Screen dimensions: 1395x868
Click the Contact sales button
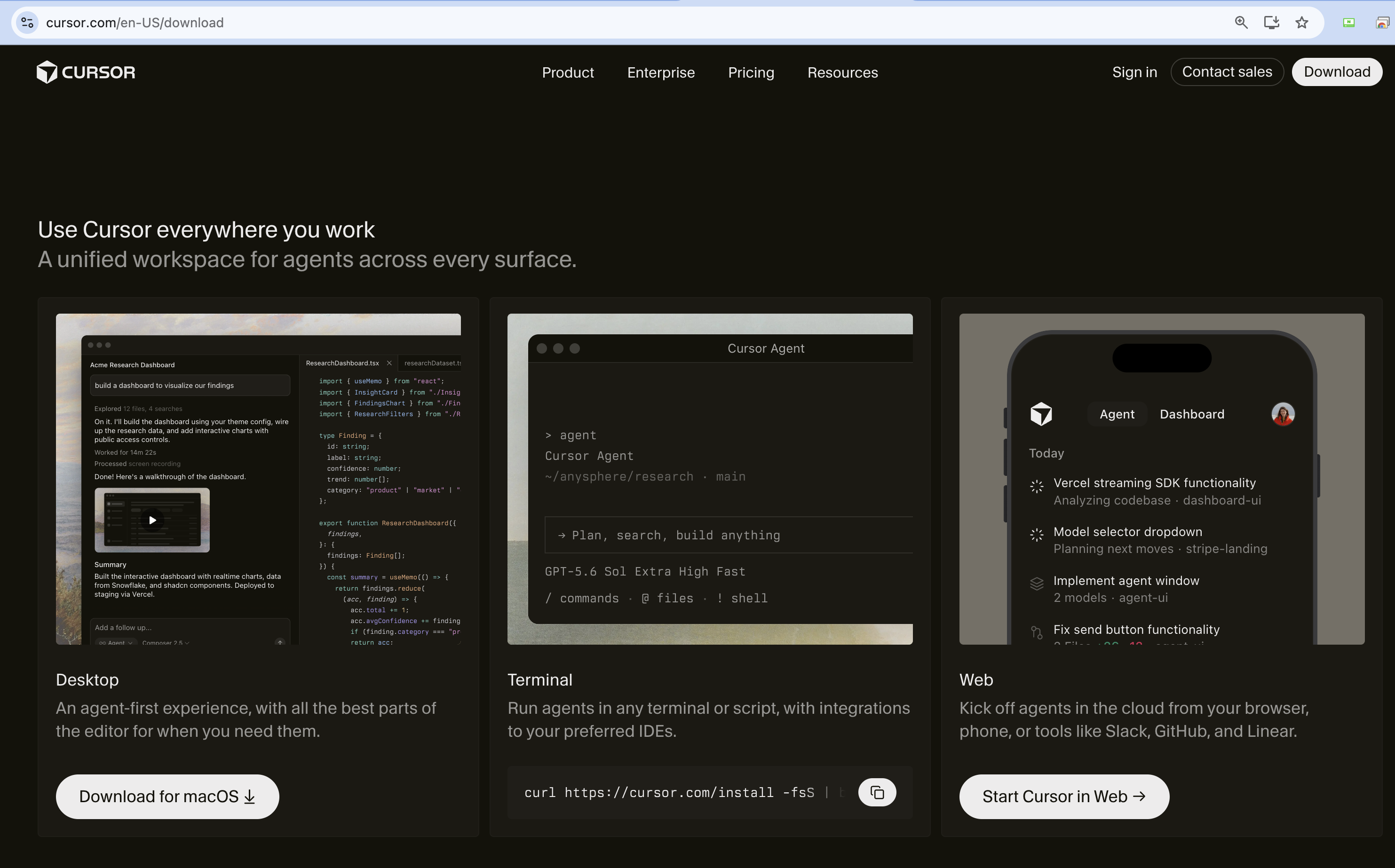1227,72
